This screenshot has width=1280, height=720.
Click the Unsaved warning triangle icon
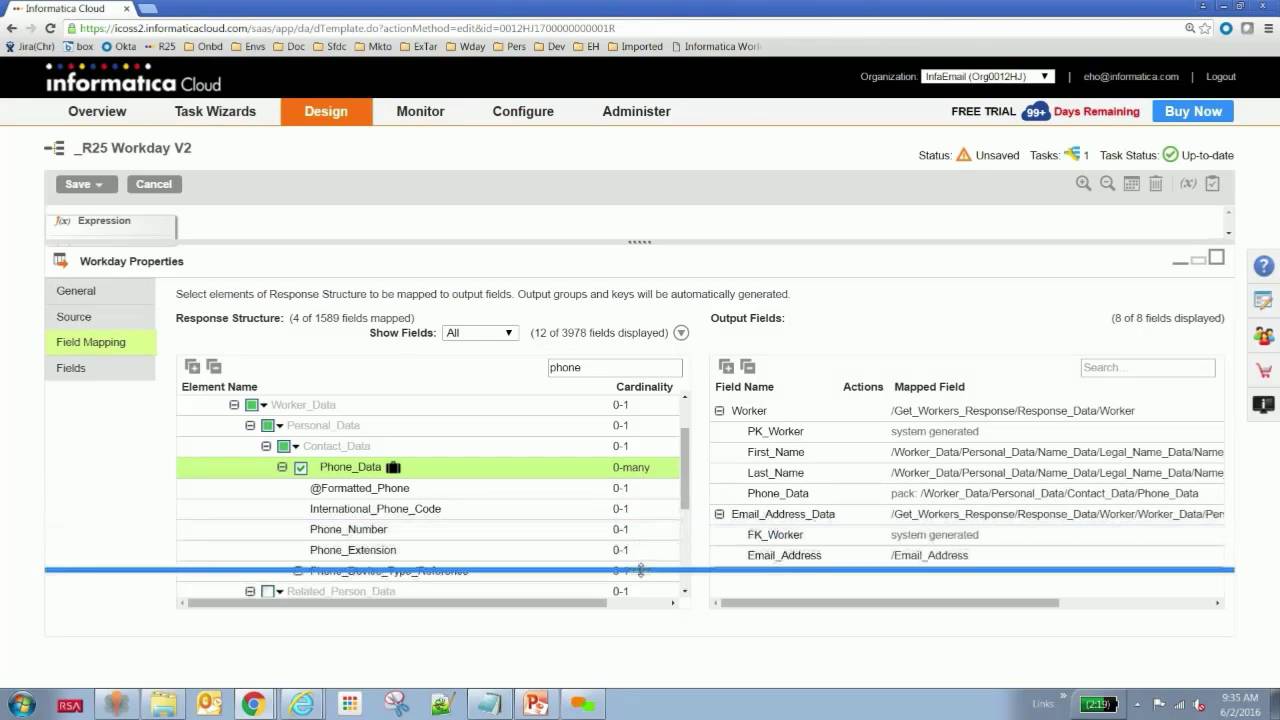coord(964,155)
